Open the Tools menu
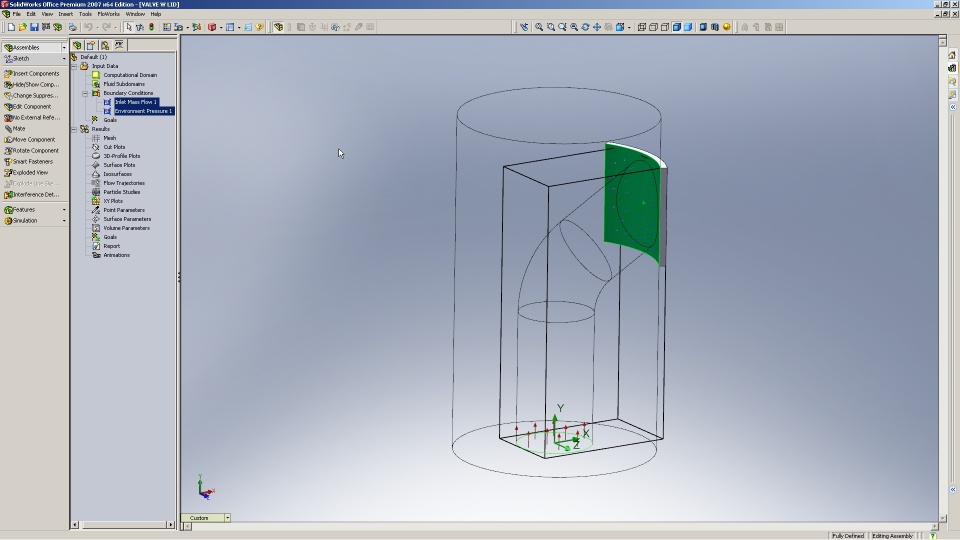 [85, 13]
